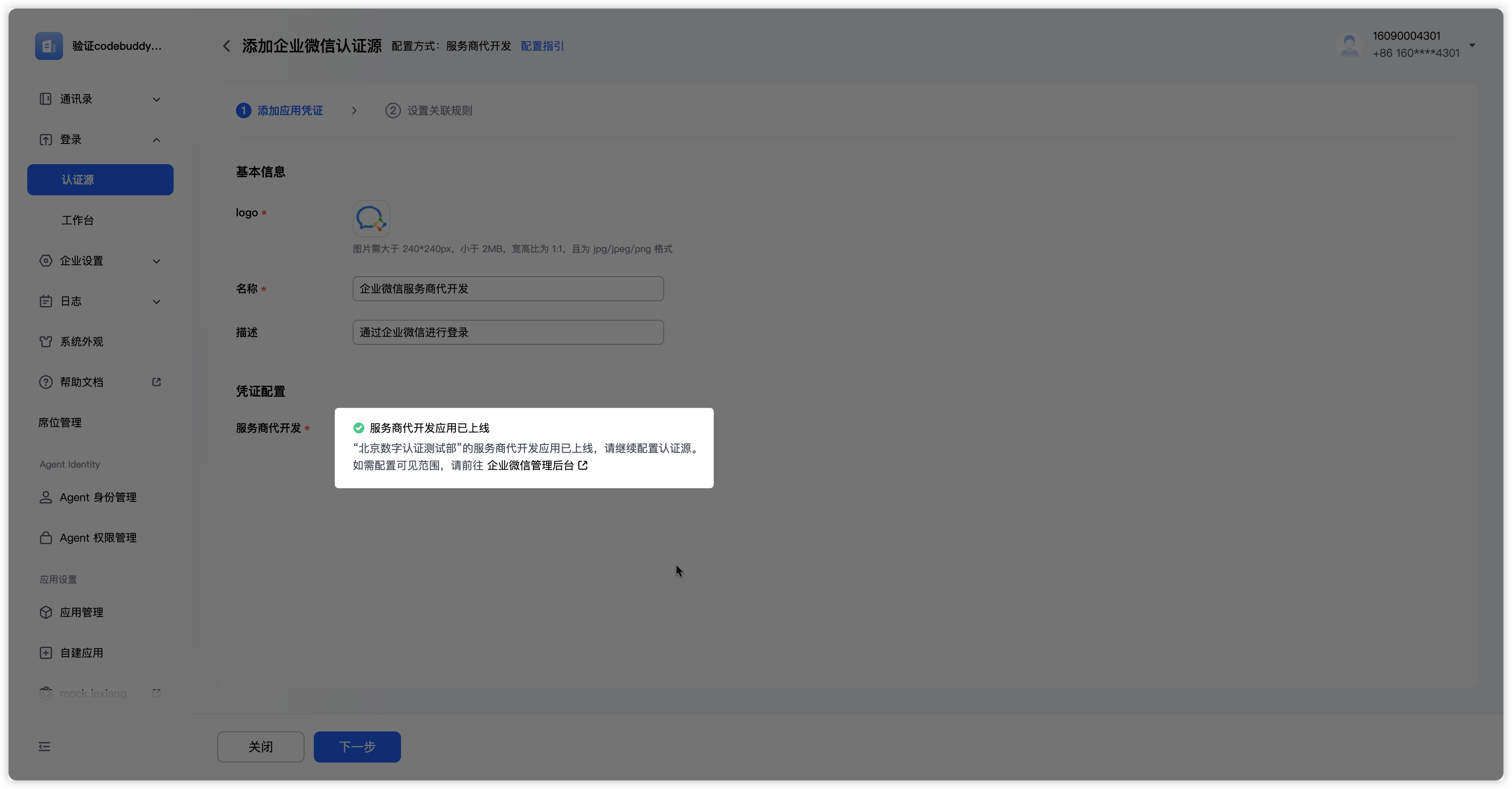Click the user avatar in the header
Screen dimensions: 1512x789
[1349, 45]
